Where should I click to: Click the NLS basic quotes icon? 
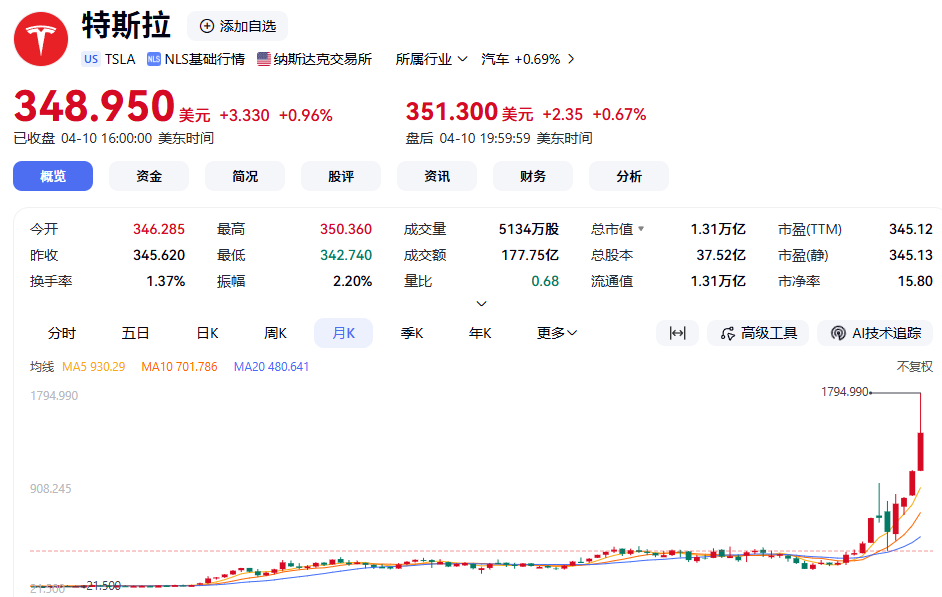pyautogui.click(x=154, y=59)
